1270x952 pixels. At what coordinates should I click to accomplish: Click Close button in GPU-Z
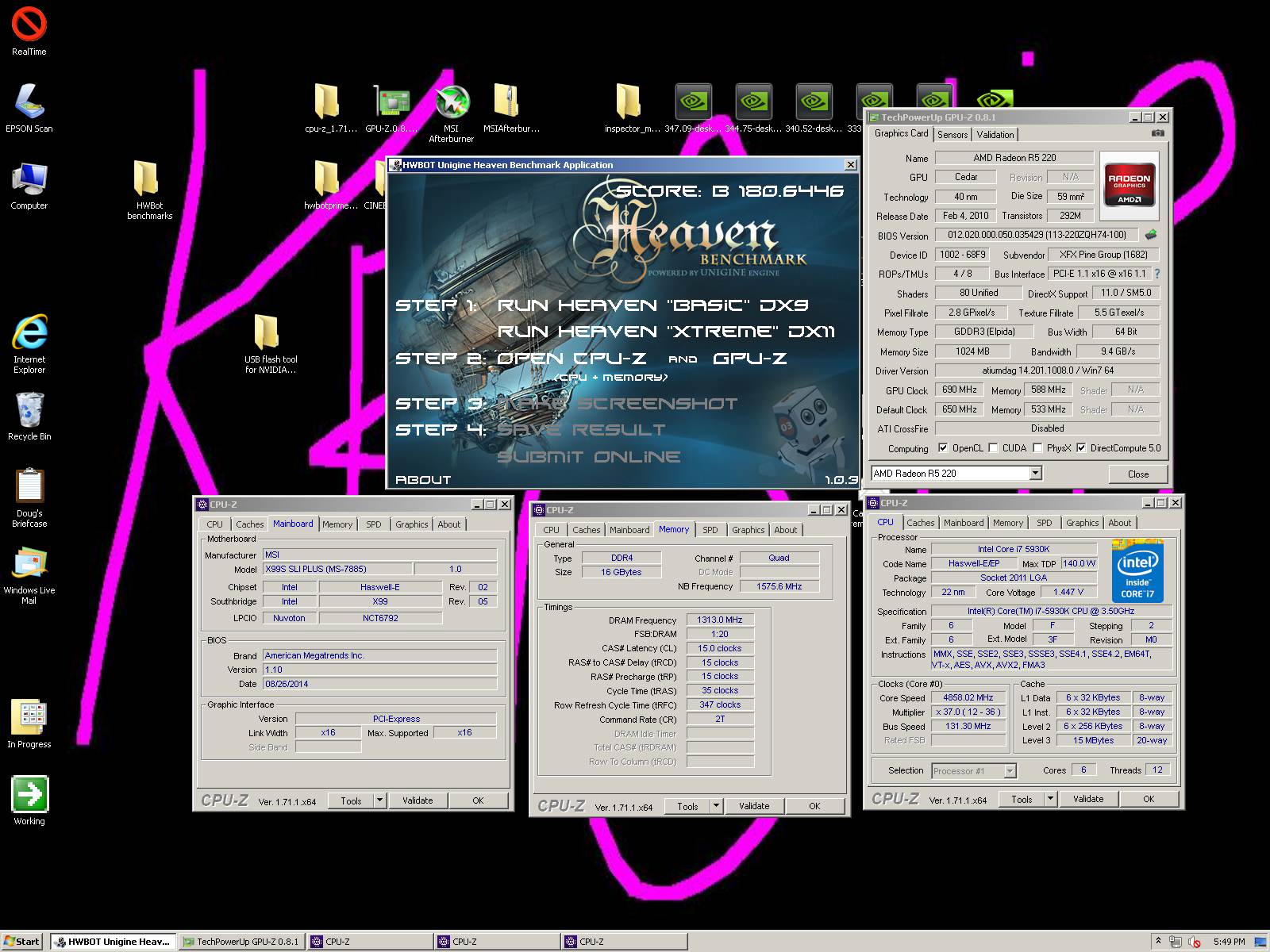coord(1137,474)
